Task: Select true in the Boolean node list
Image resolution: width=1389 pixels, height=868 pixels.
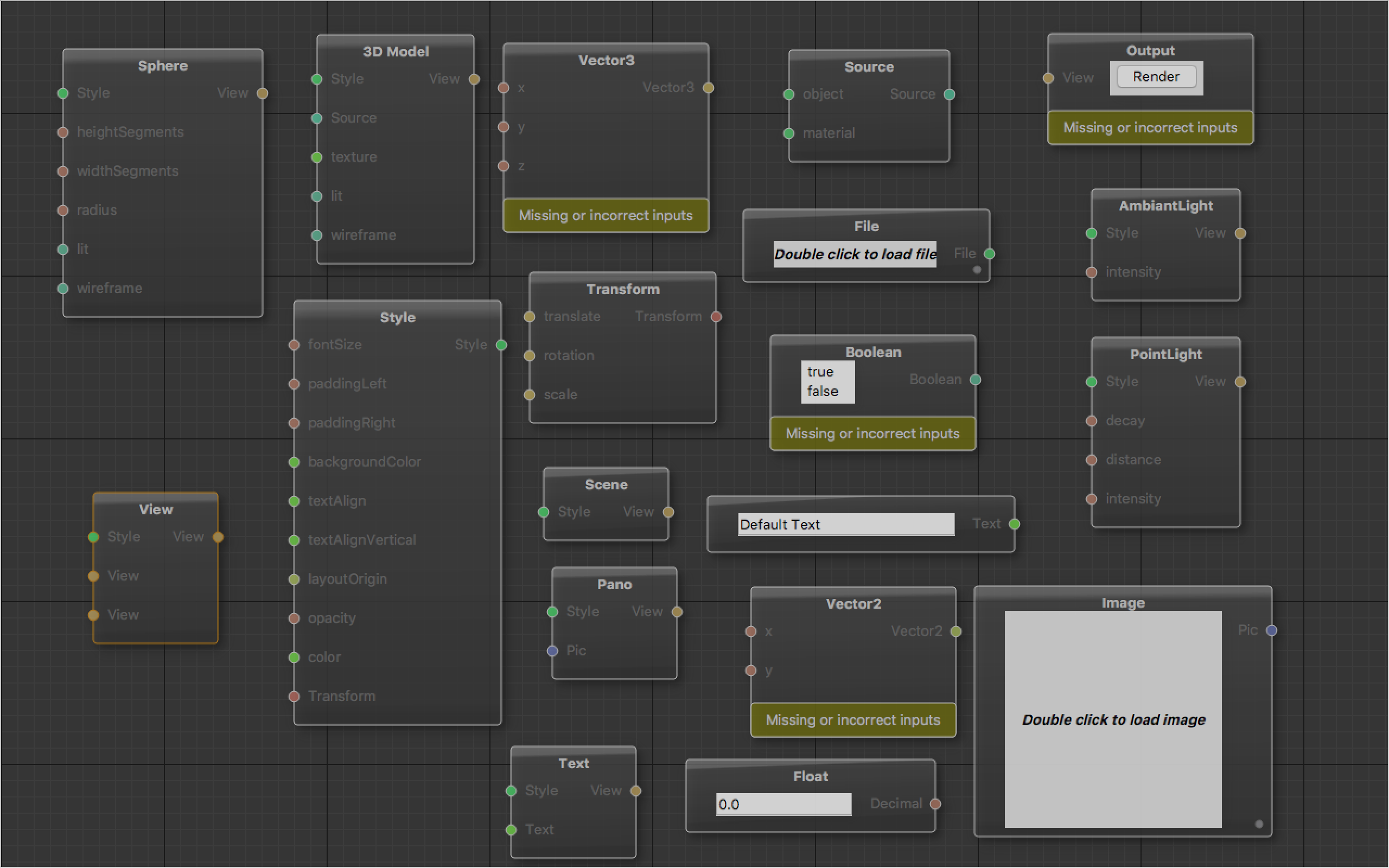Action: (x=821, y=372)
